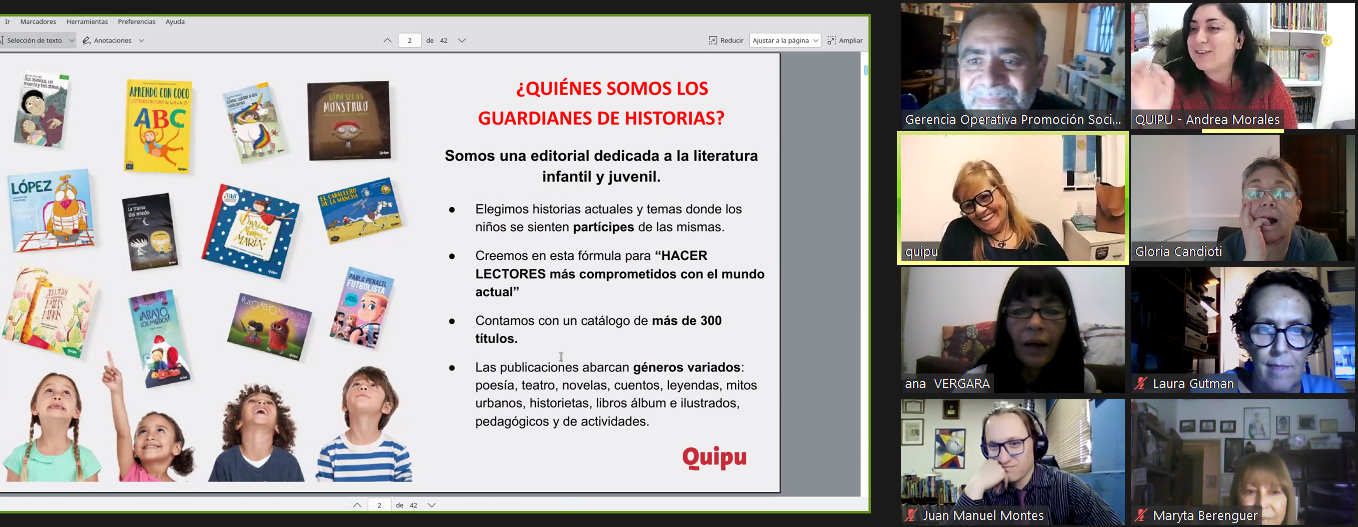
Task: Select the QUIPU - Andrea Morales video tile
Action: (1243, 65)
